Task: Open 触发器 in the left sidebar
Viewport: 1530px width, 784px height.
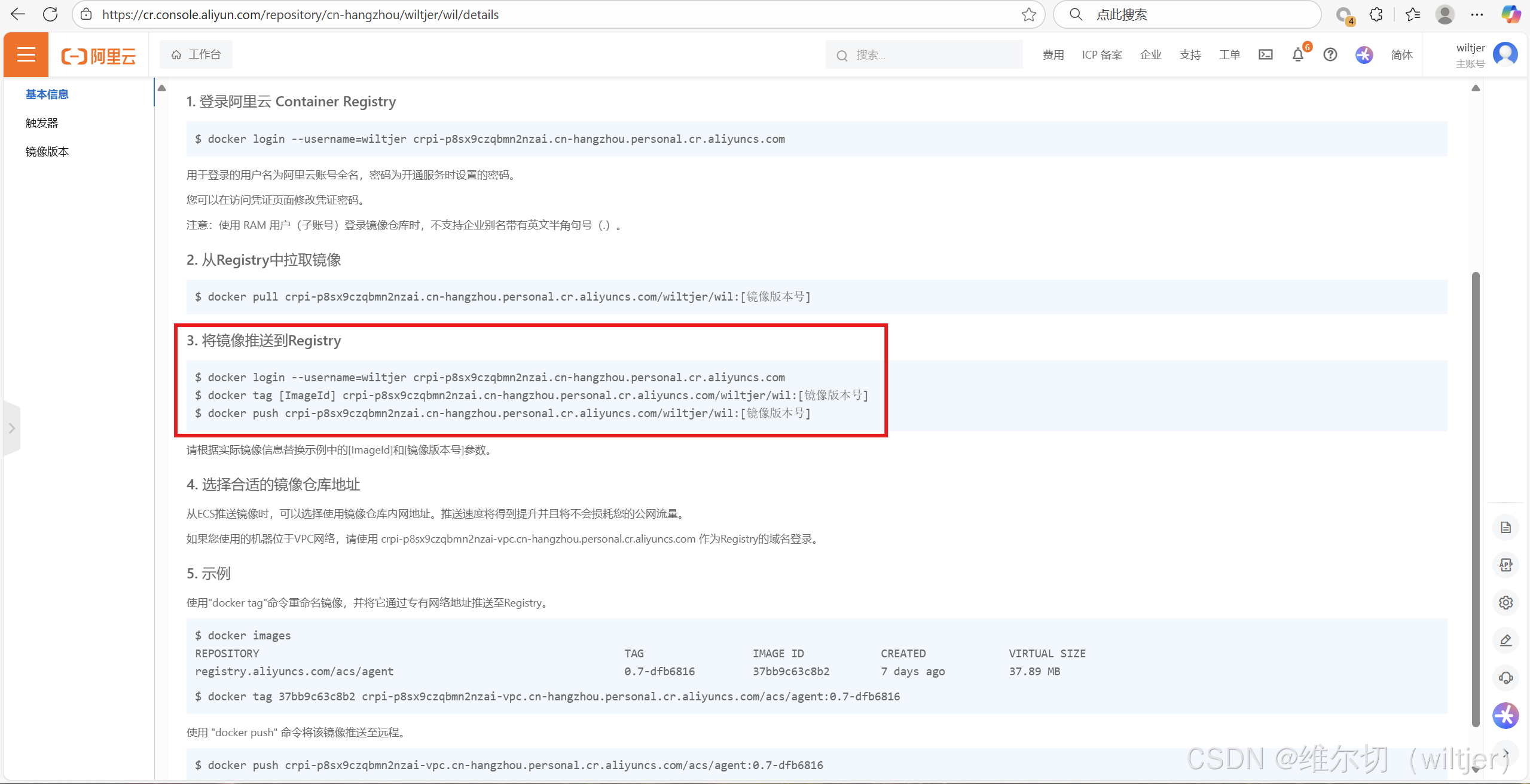Action: (42, 123)
